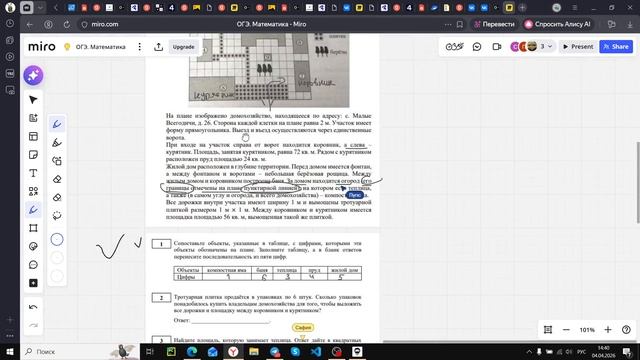640x360 pixels.
Task: Open File Explorer in taskbar
Action: 254,351
